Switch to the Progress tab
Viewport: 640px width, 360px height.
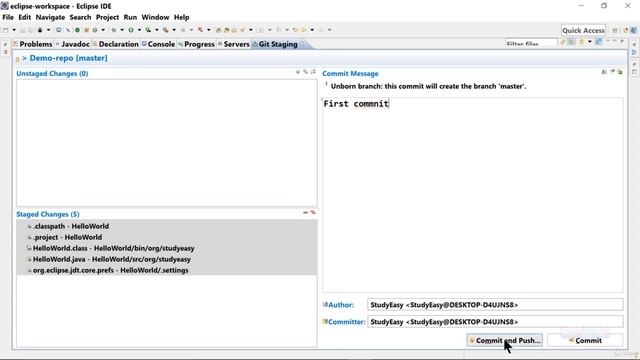[196, 44]
